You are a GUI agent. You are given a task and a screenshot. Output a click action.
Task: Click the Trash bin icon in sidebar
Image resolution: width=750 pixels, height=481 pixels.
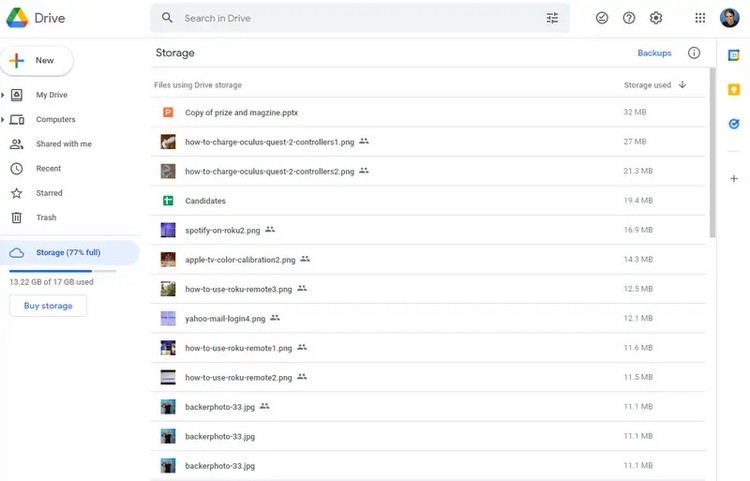[16, 218]
